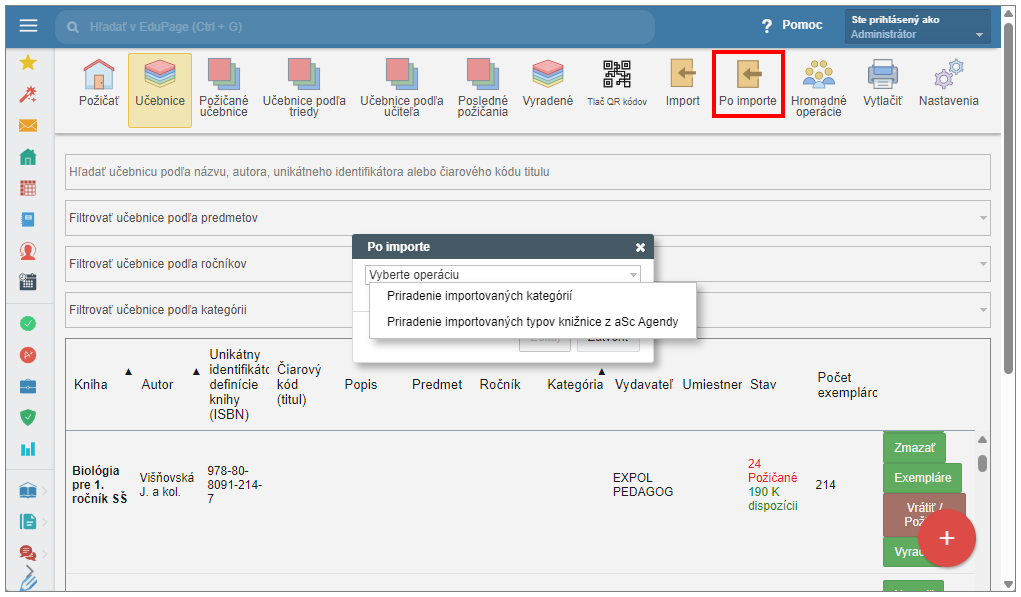Screen dimensions: 1021x597
Task: Click the green Exempláre button
Action: [922, 478]
